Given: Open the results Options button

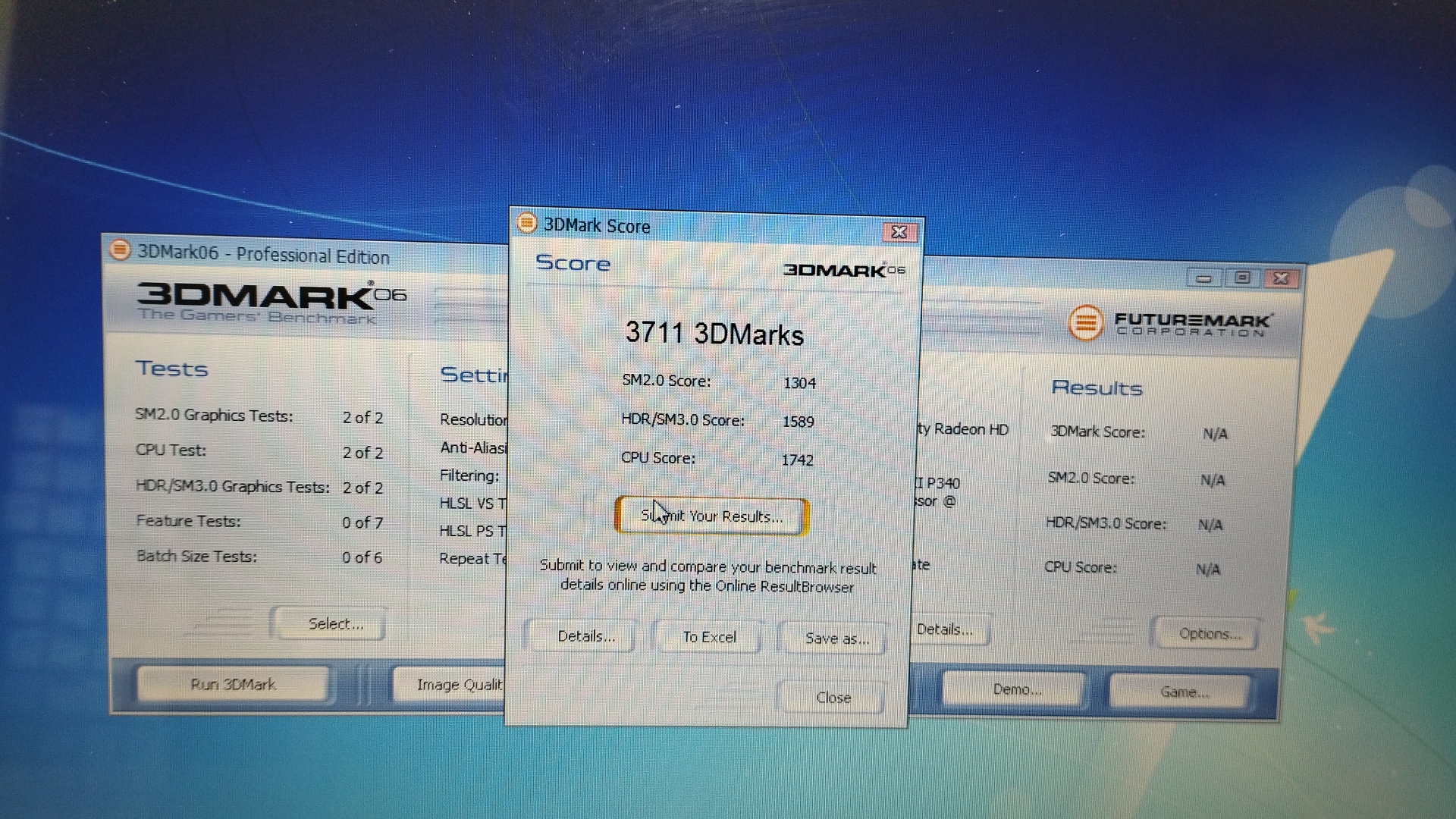Looking at the screenshot, I should (x=1208, y=634).
